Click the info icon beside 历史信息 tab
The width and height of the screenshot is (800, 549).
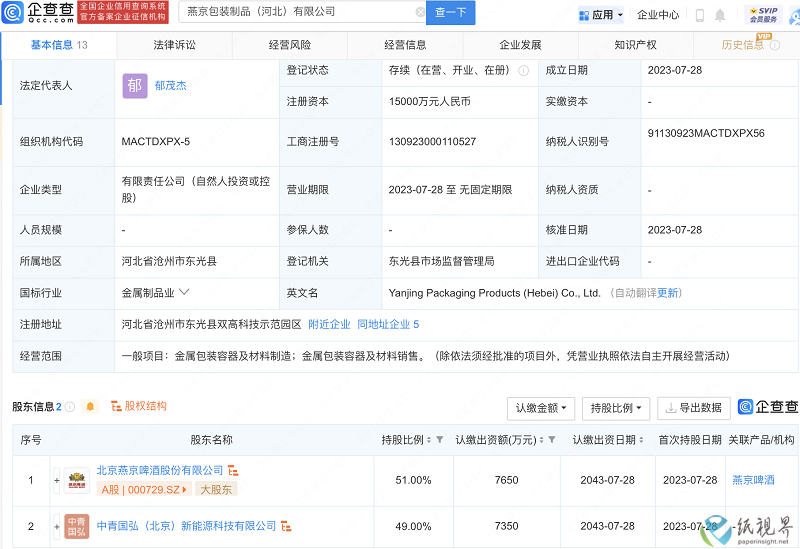[774, 45]
